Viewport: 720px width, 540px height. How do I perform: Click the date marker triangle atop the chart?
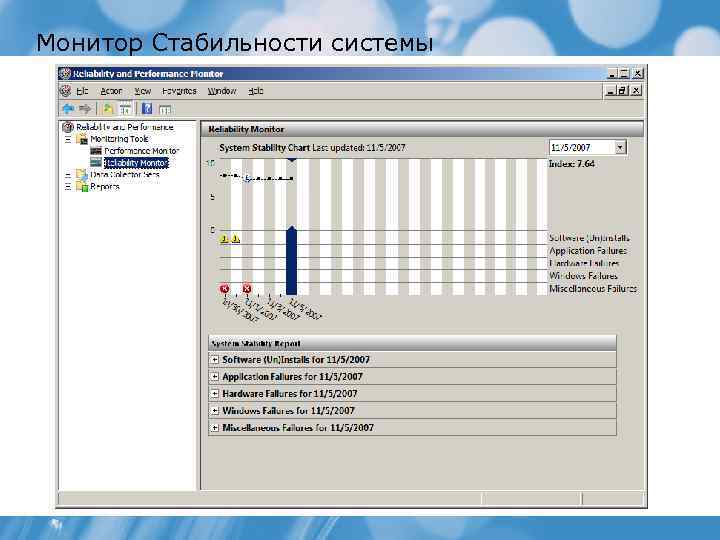[292, 160]
